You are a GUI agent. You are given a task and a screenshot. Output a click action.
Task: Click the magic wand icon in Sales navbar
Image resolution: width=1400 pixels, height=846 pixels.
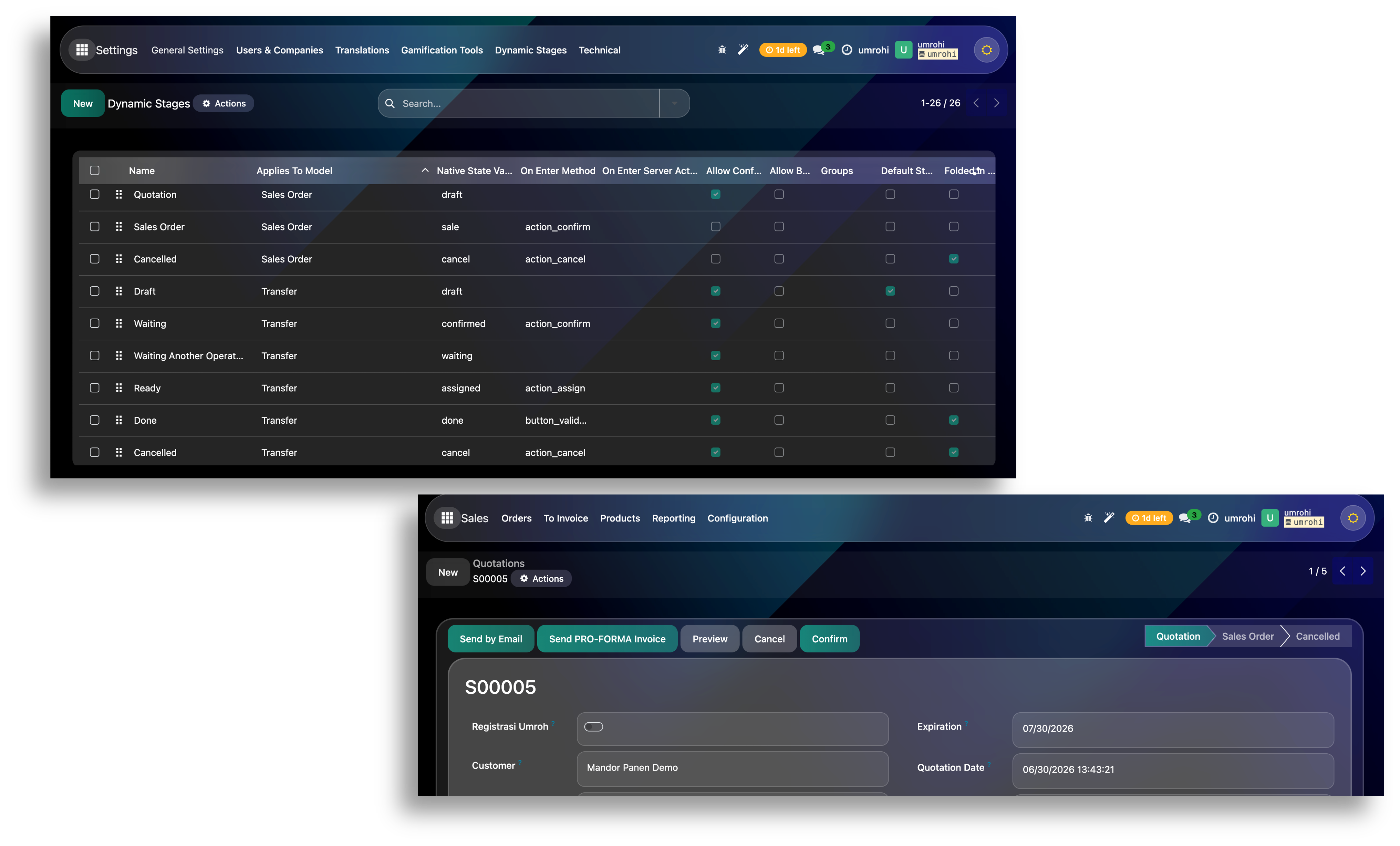[1109, 518]
